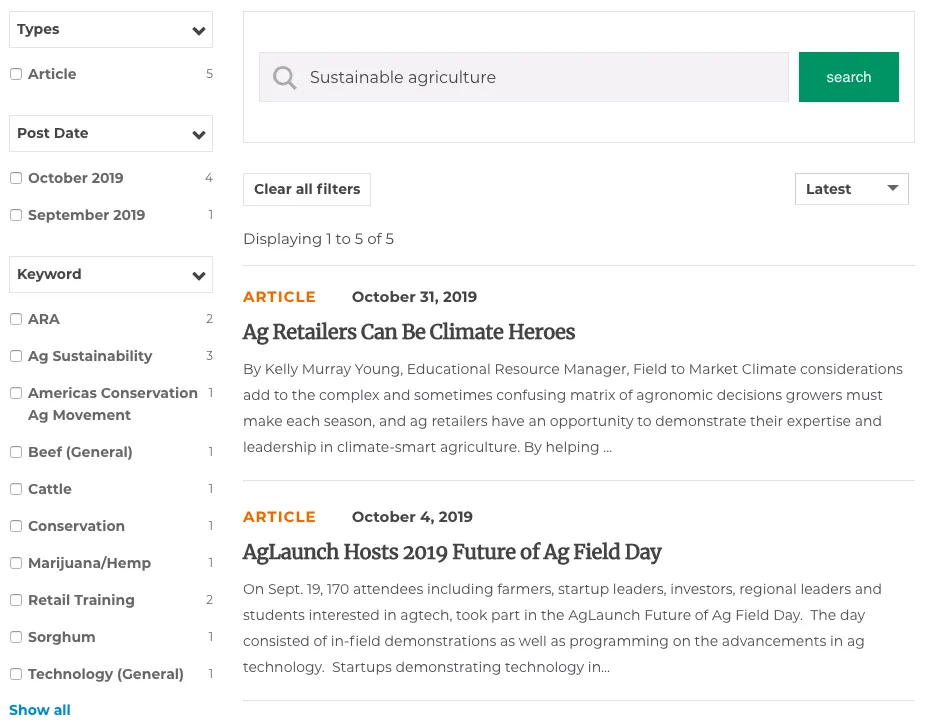The image size is (925, 728).
Task: Collapse the Keyword panel chevron
Action: tap(197, 274)
